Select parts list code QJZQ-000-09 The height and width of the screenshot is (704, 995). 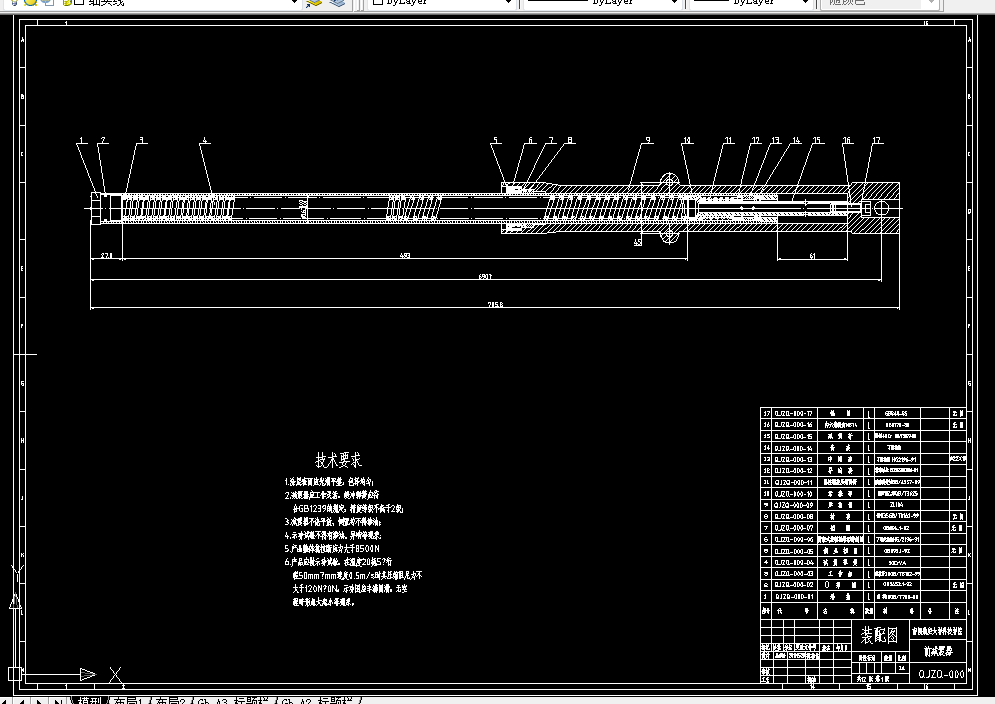[x=793, y=505]
